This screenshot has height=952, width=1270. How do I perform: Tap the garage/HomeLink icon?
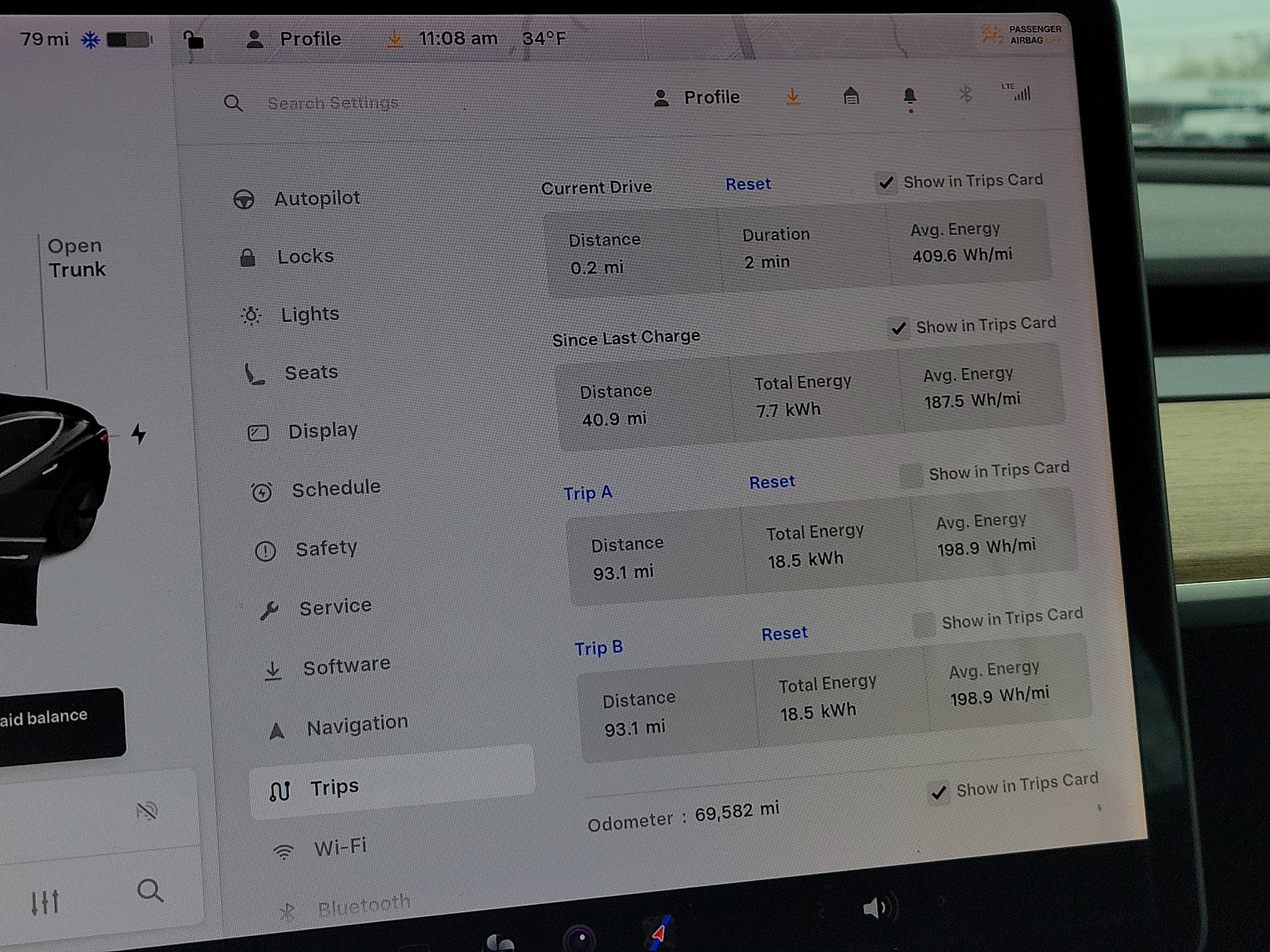pos(851,96)
